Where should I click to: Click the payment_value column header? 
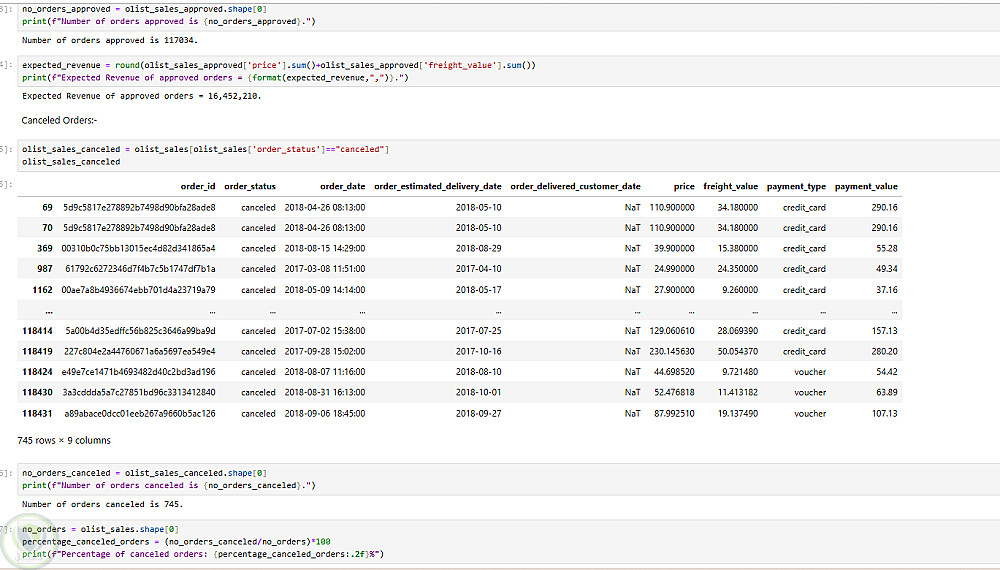866,186
